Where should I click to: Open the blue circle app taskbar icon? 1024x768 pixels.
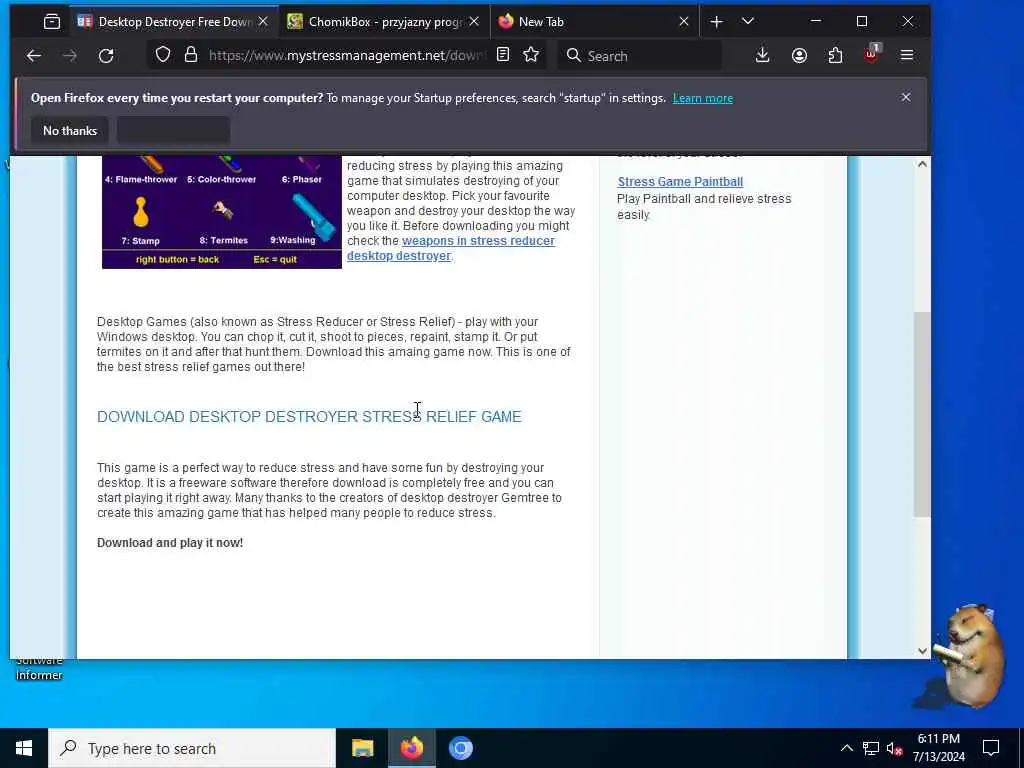pyautogui.click(x=460, y=748)
